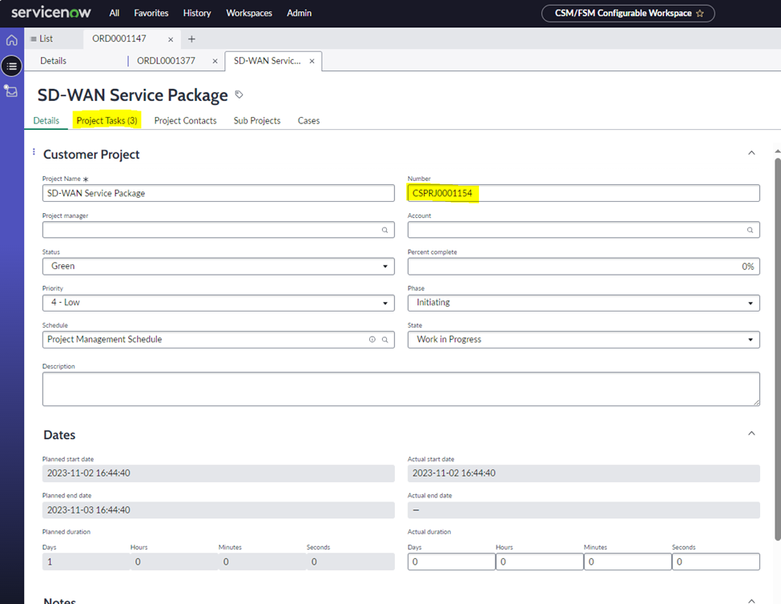Click the tag icon beside the title
Viewport: 781px width, 604px height.
239,95
